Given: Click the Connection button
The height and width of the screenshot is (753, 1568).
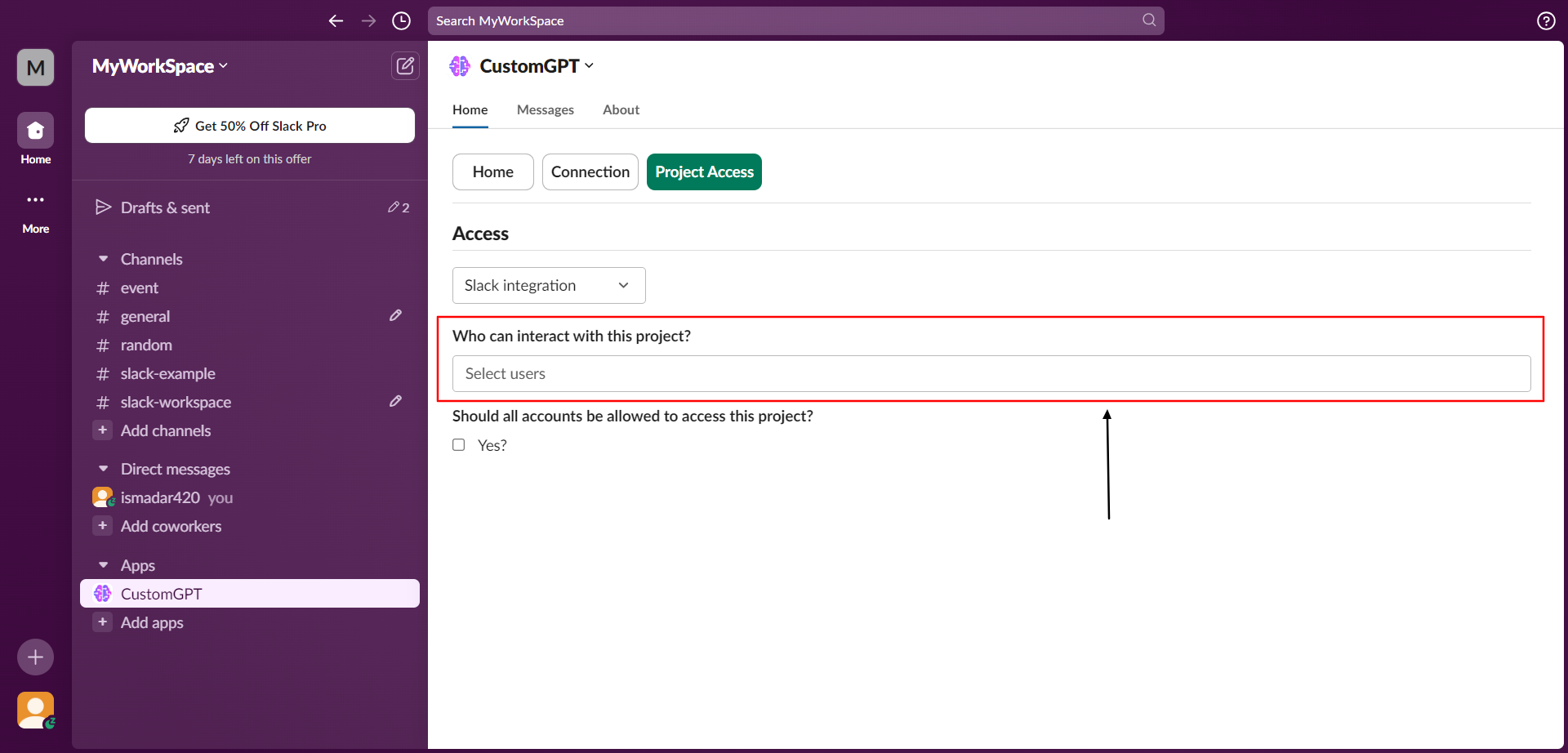Looking at the screenshot, I should coord(590,172).
